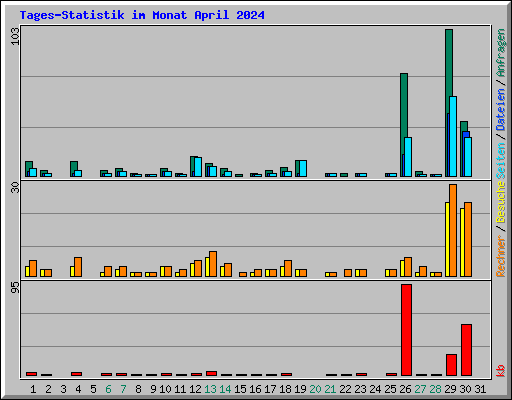
Task: Click the cyan Seiten bar for day 30
Action: pyautogui.click(x=468, y=157)
